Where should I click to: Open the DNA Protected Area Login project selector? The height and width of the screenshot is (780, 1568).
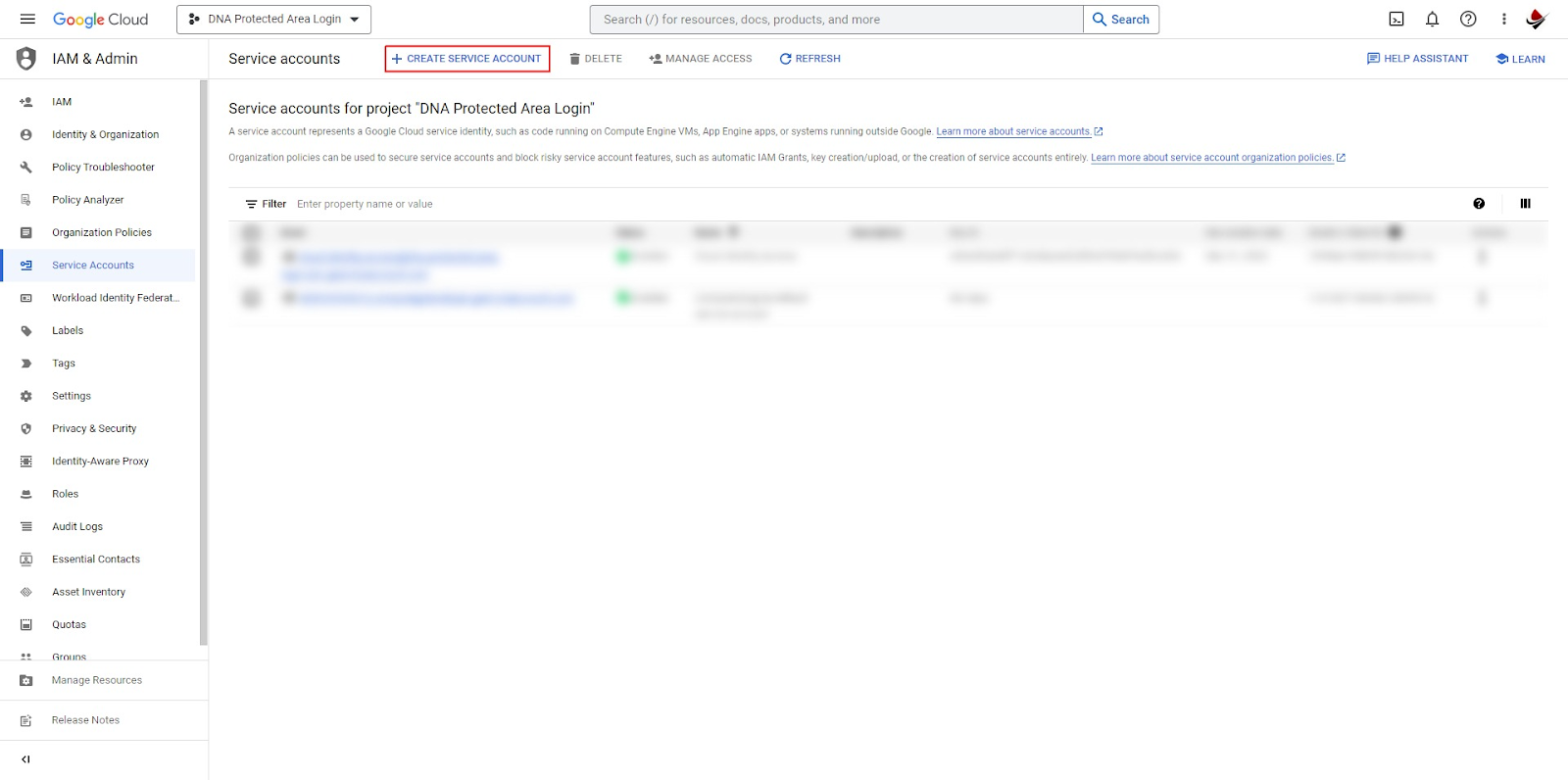(x=273, y=20)
